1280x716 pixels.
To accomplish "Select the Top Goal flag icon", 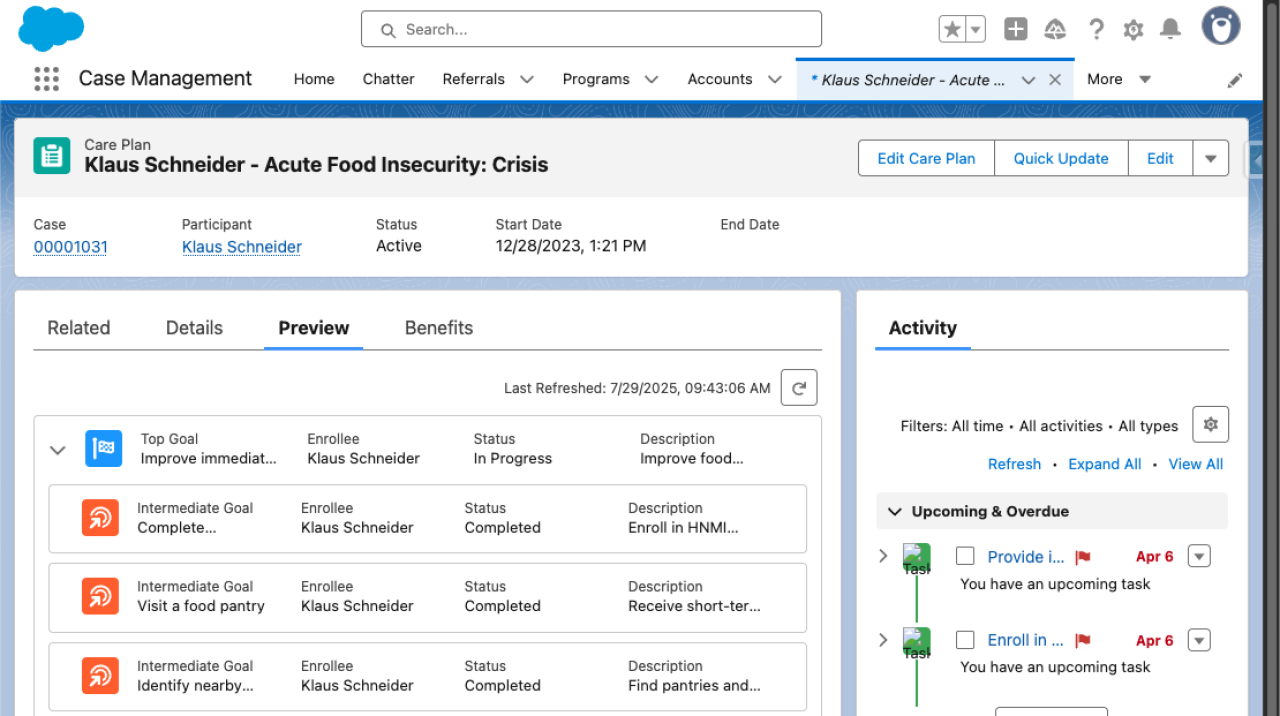I will click(103, 448).
